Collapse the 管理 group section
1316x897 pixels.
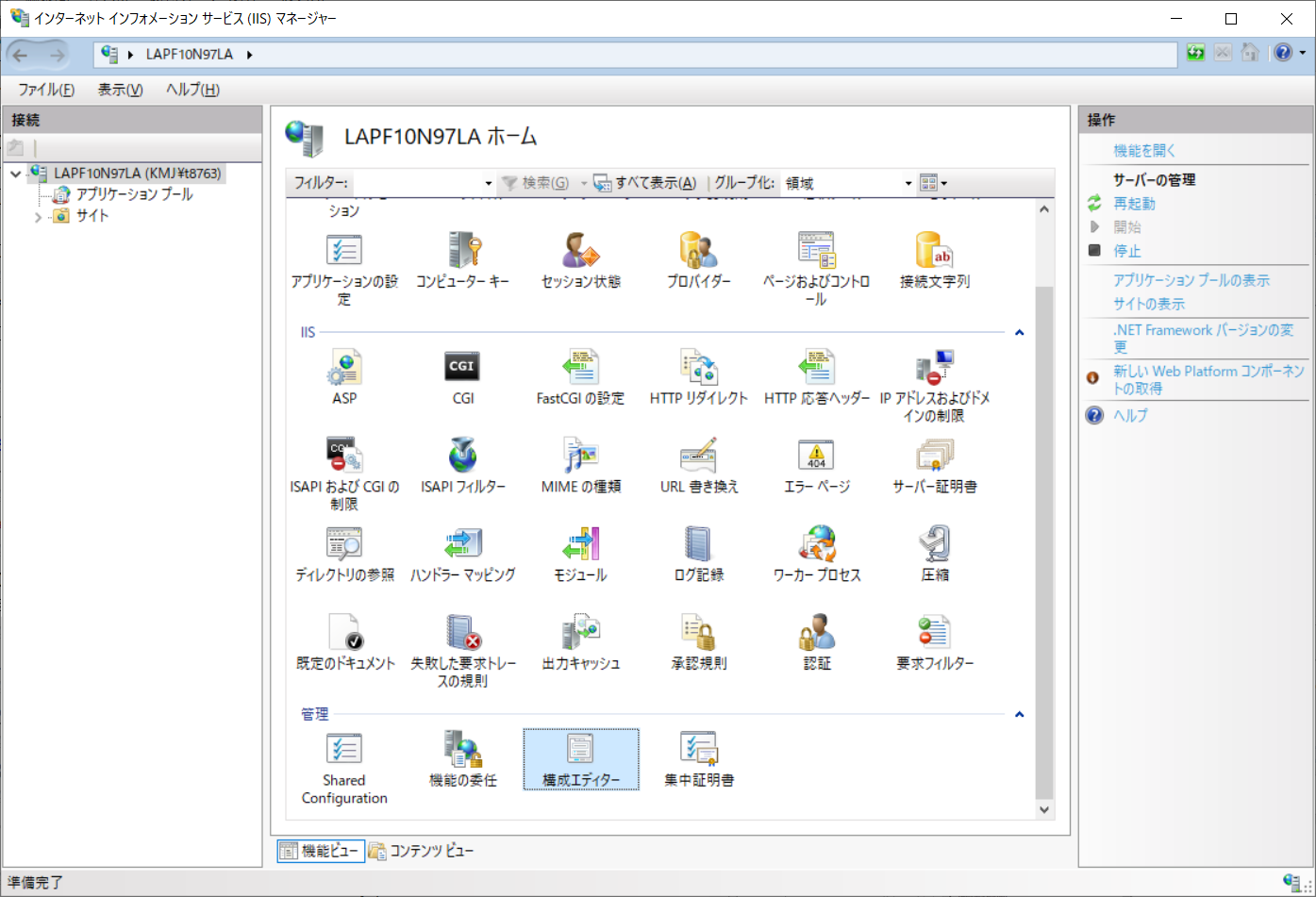point(1019,714)
